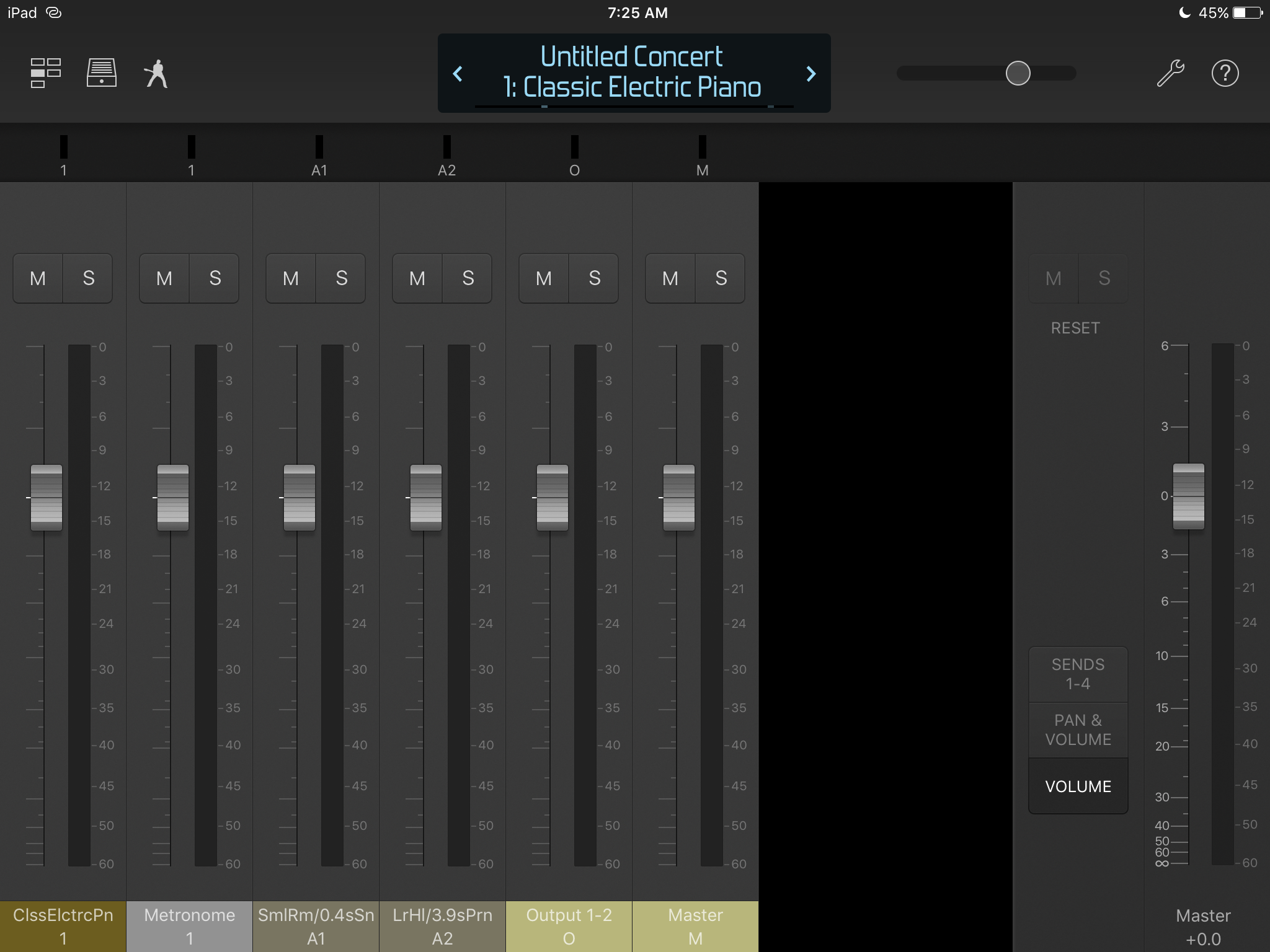
Task: Solo the Metronome channel
Action: [x=215, y=278]
